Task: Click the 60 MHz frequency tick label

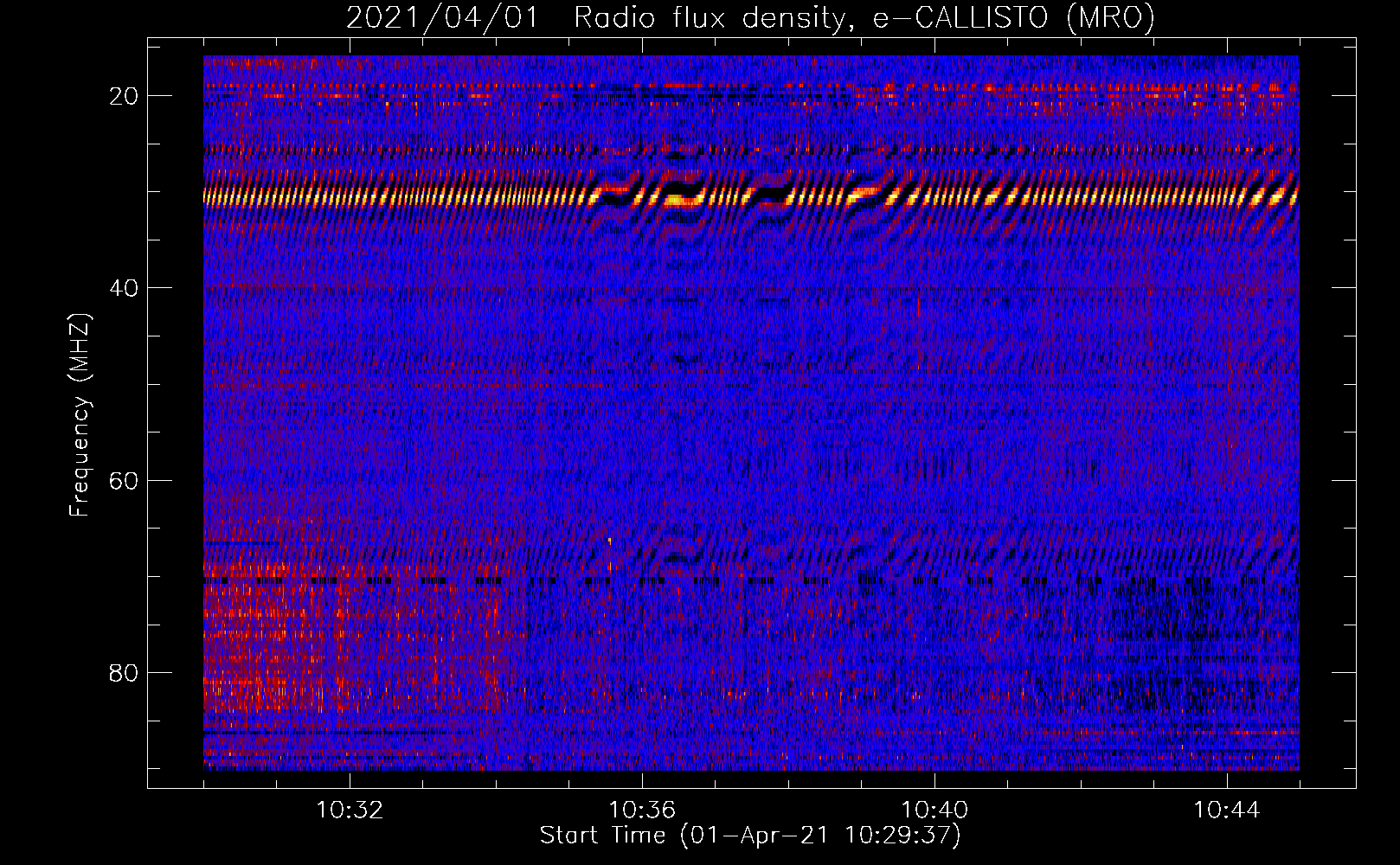Action: click(x=124, y=480)
